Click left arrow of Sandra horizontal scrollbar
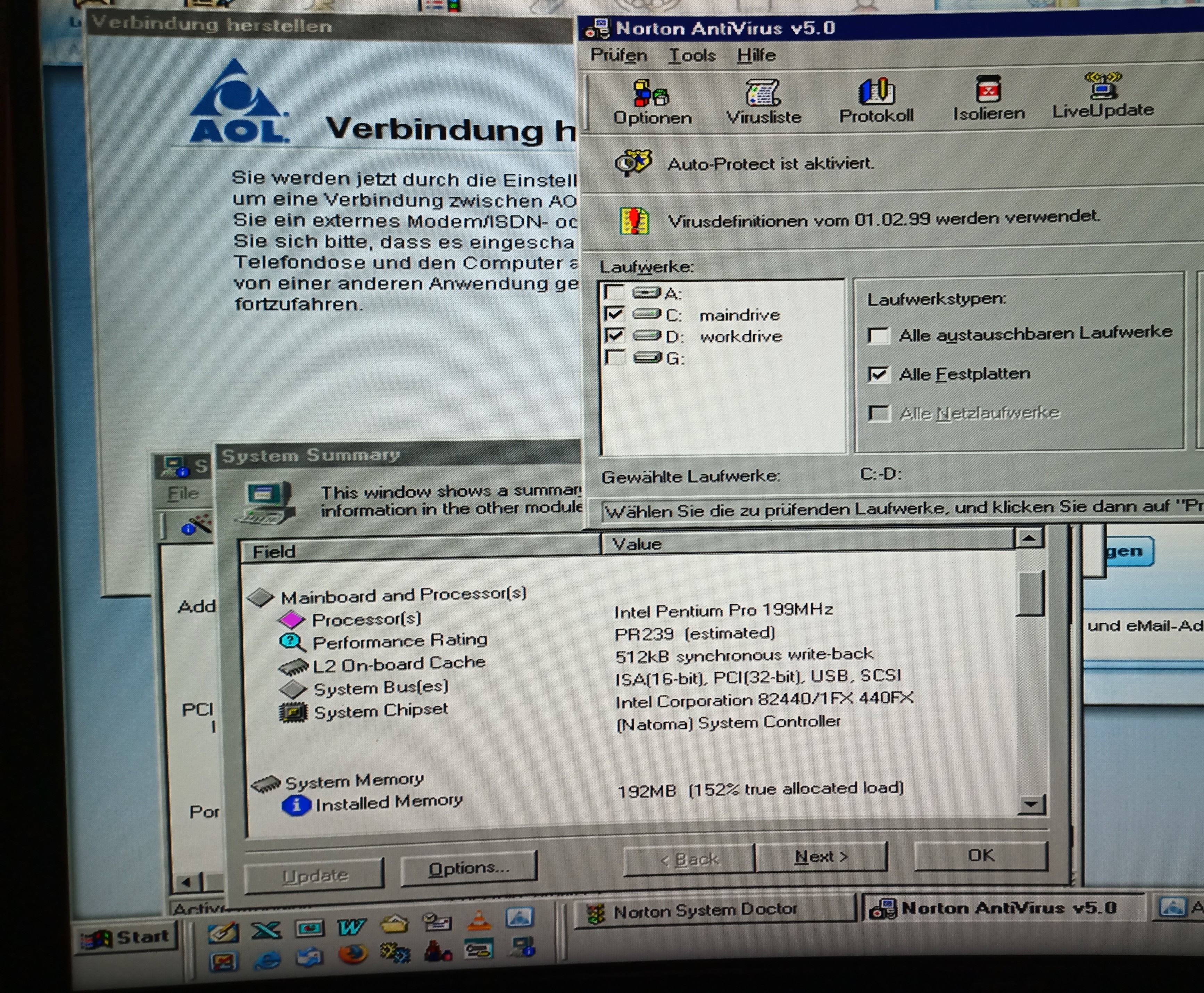1204x993 pixels. [x=186, y=883]
